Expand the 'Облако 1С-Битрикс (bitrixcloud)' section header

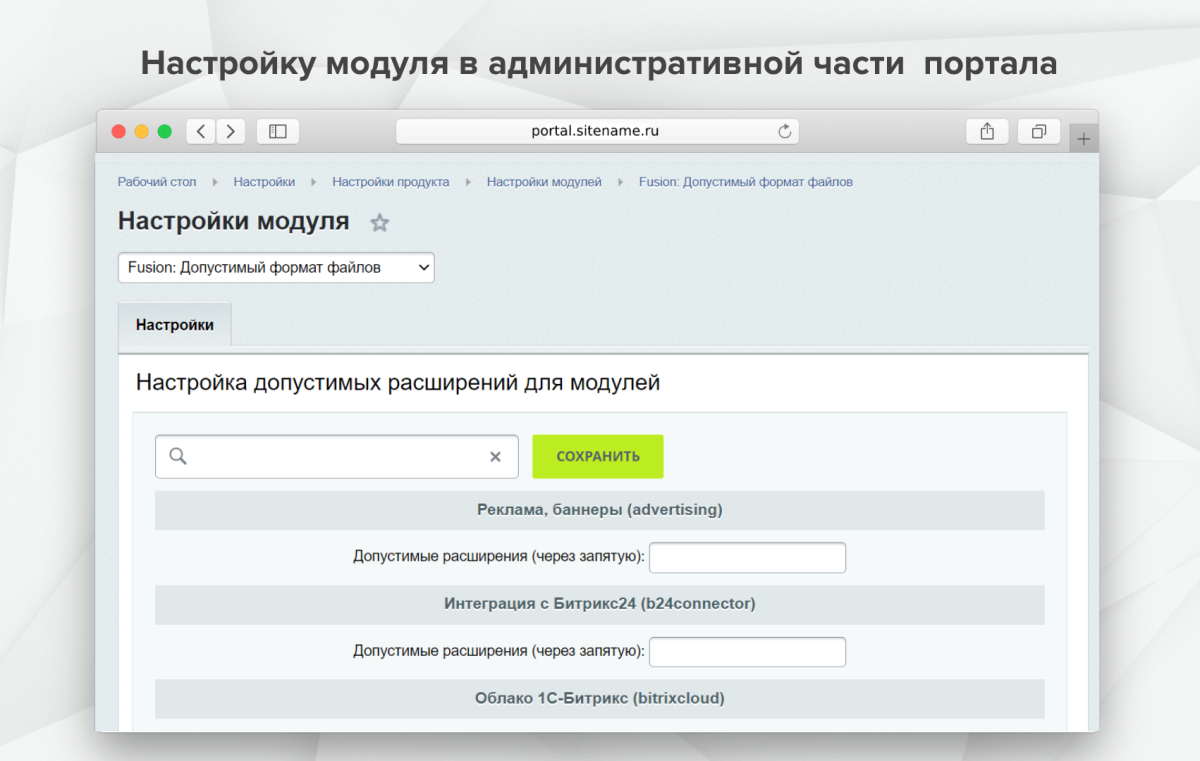point(599,698)
